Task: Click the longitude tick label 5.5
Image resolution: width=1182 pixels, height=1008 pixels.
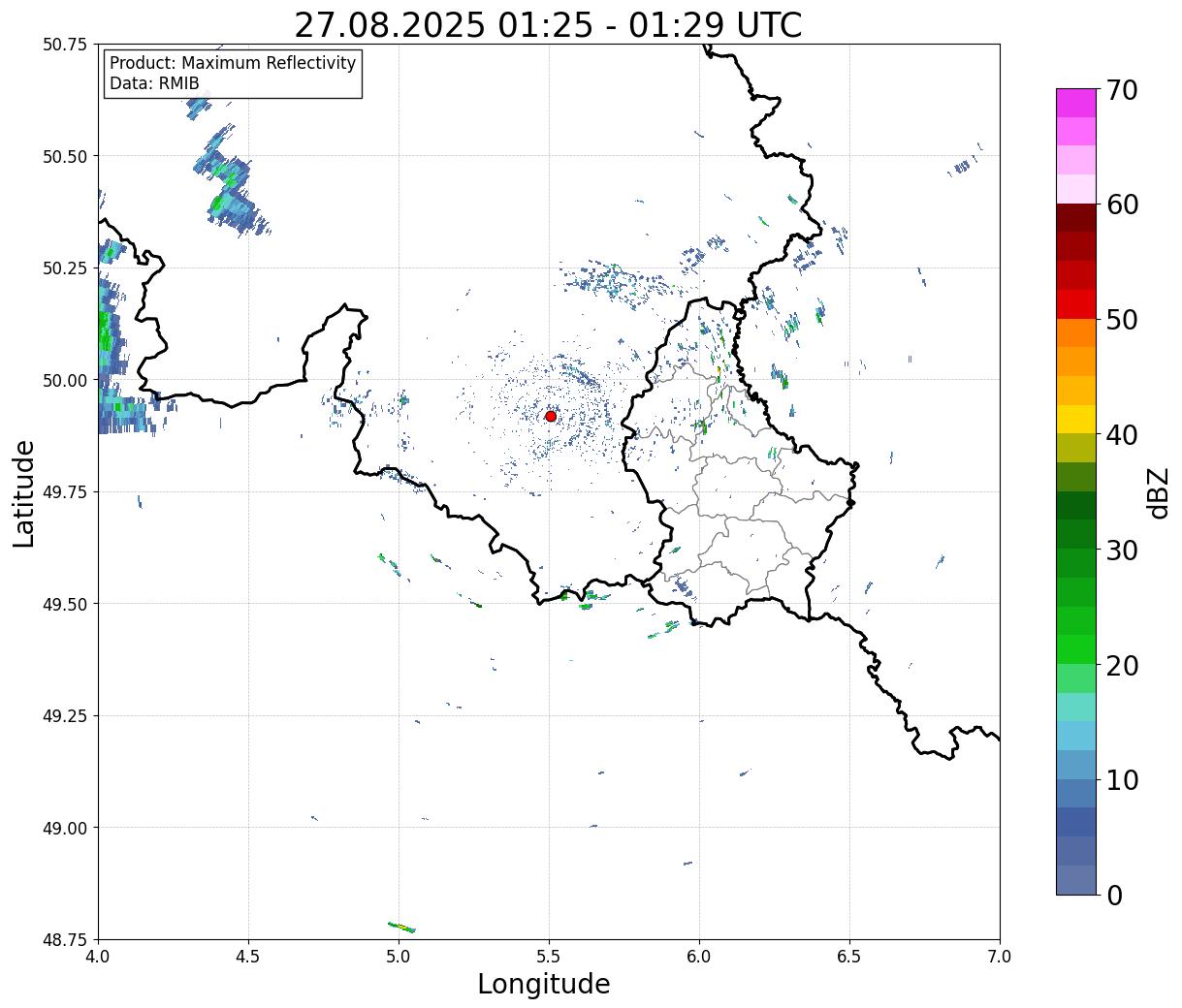Action: pyautogui.click(x=549, y=957)
